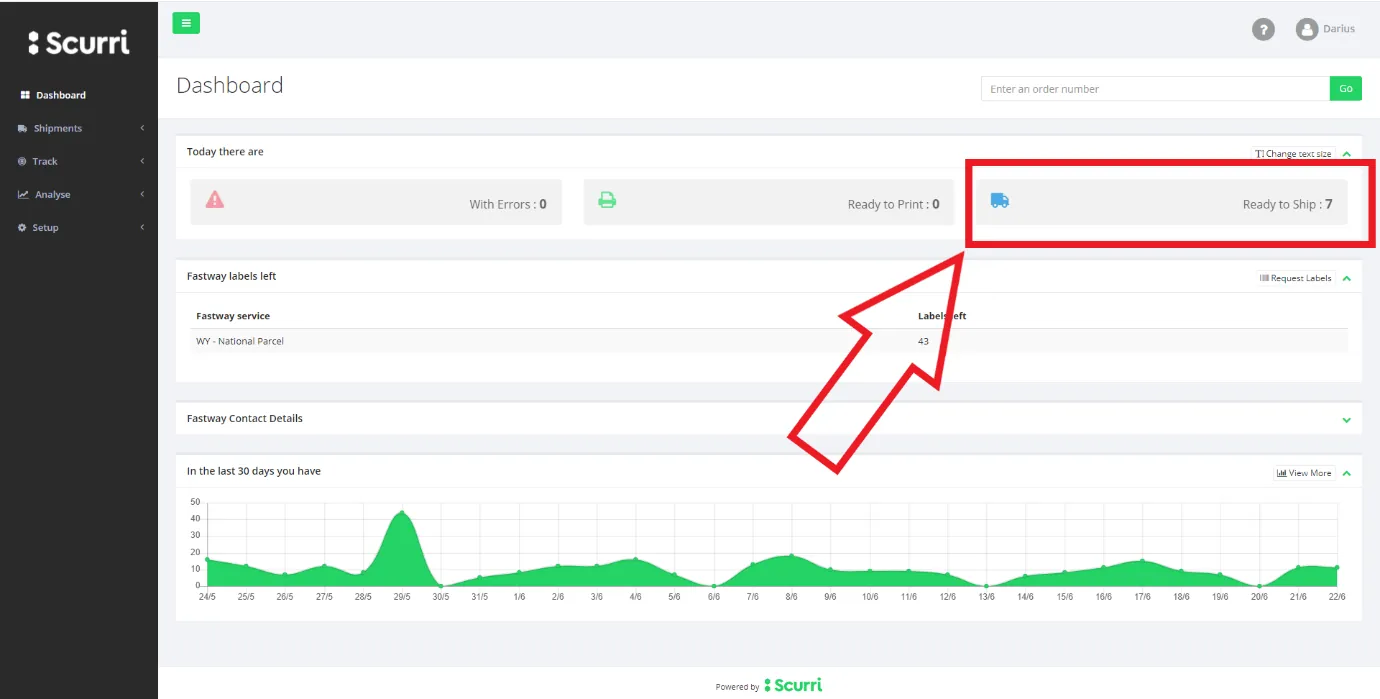Click the Darius user avatar icon
The width and height of the screenshot is (1380, 699).
1306,29
